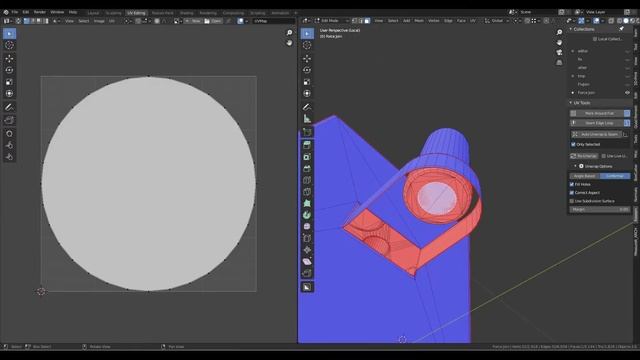Select the Loop Cut tool
This screenshot has height=360, width=640.
tap(307, 180)
